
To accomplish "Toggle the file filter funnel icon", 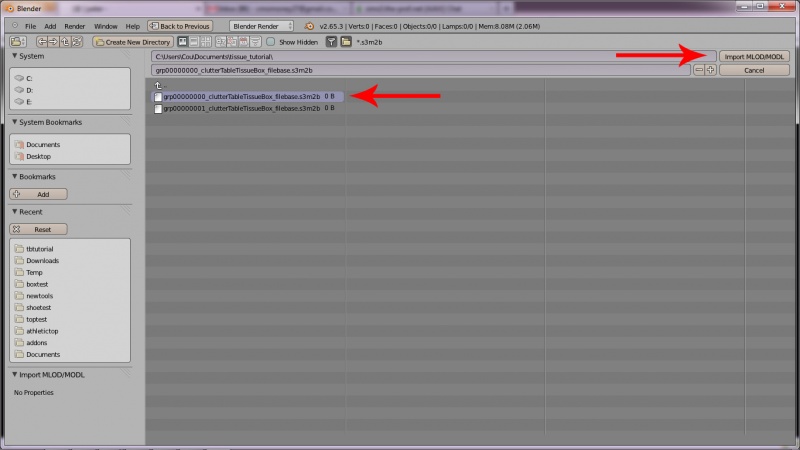I will click(x=331, y=42).
